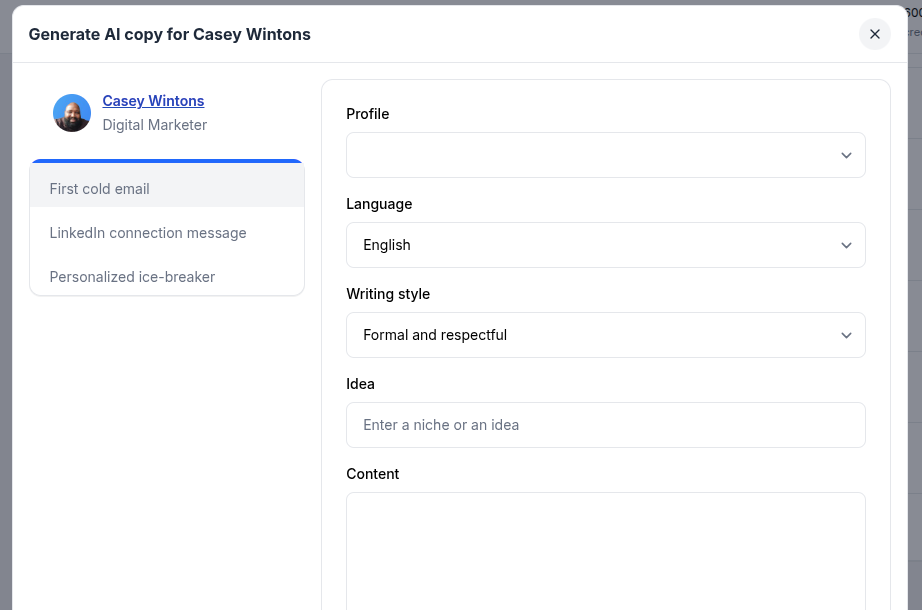Click the Writing style label
This screenshot has width=922, height=610.
pyautogui.click(x=388, y=294)
